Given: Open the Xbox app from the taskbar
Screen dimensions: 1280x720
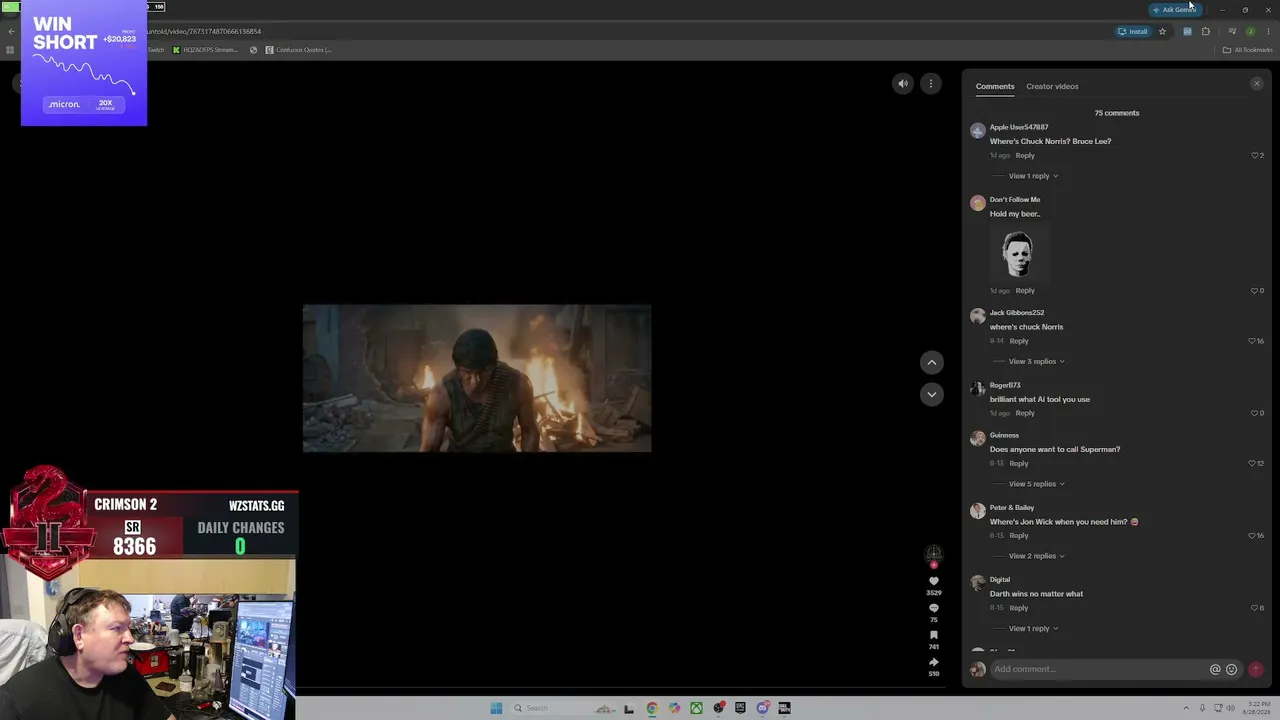Looking at the screenshot, I should [696, 708].
